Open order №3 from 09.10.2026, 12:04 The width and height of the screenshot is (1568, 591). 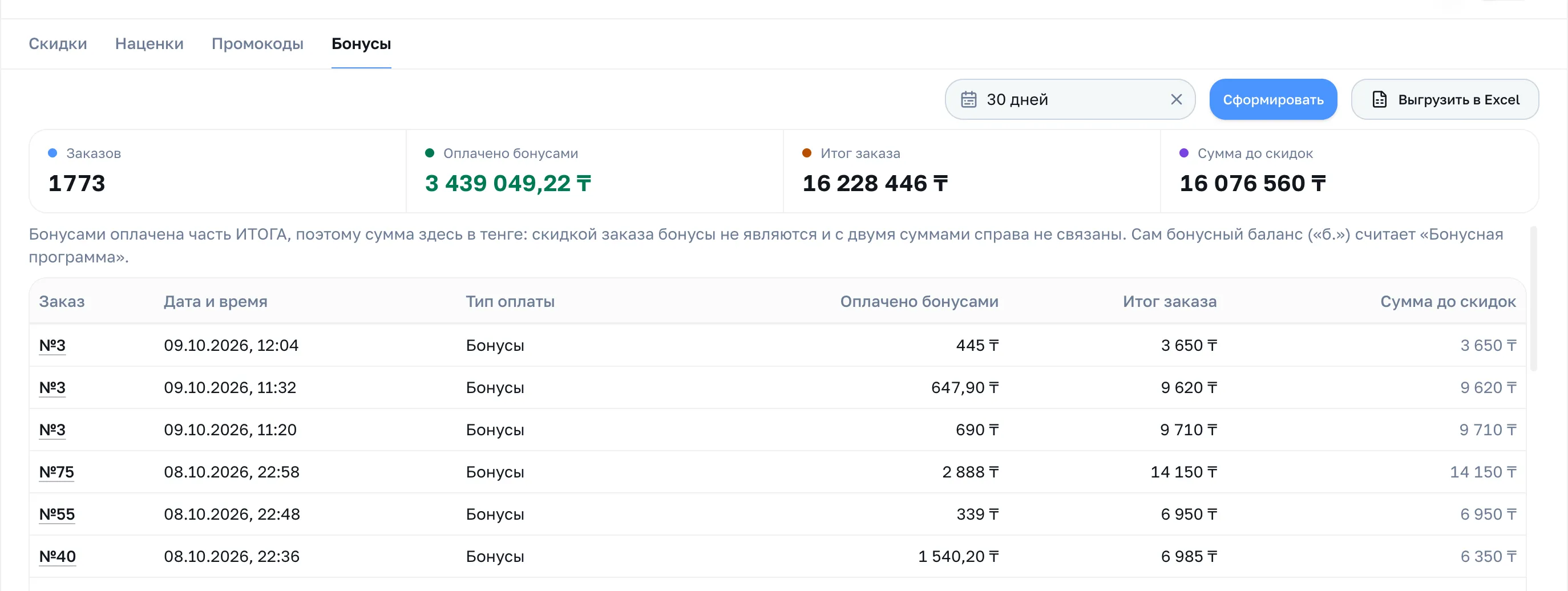pos(52,345)
